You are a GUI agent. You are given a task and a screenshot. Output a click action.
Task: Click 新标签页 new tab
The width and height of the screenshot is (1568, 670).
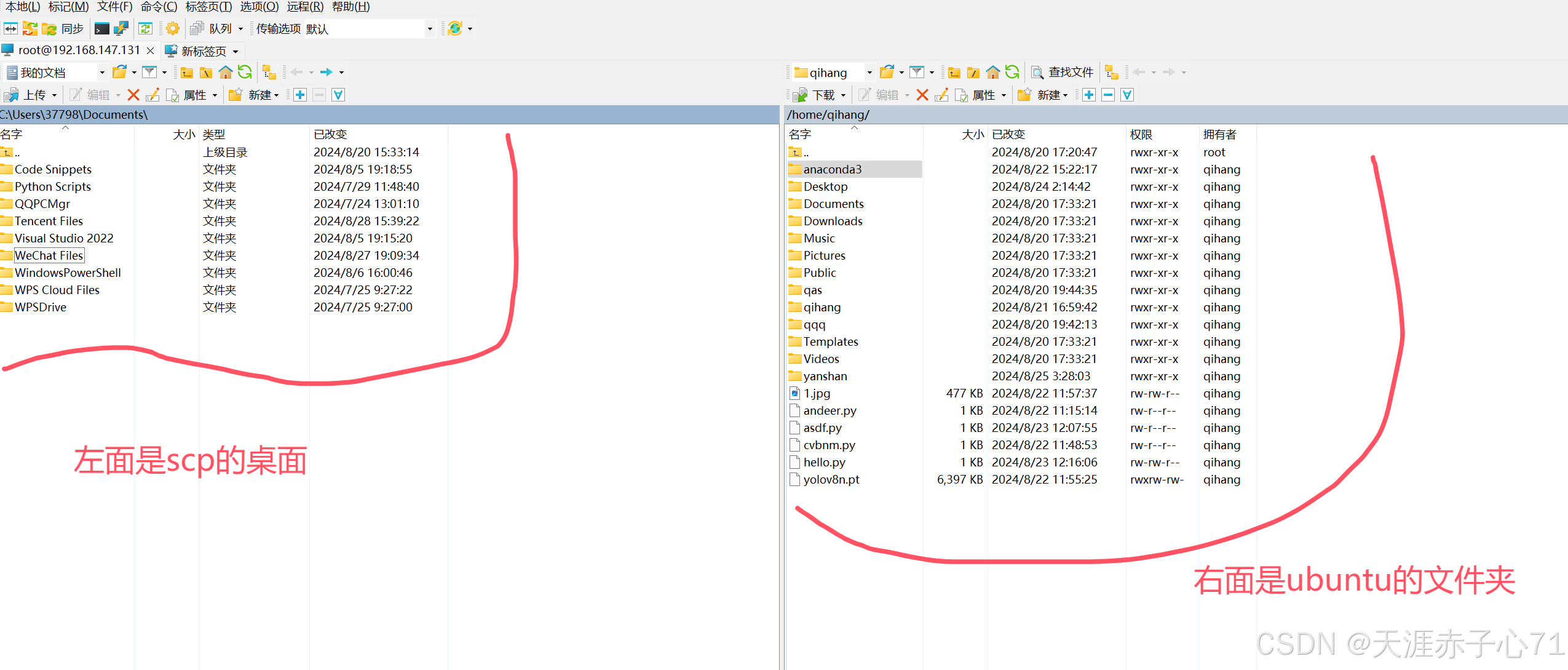click(x=203, y=51)
